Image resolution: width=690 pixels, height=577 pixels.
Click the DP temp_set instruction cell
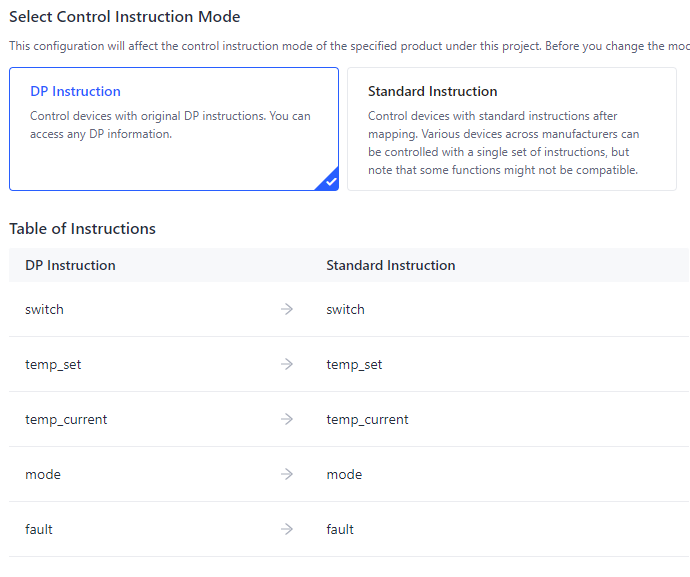pos(54,365)
